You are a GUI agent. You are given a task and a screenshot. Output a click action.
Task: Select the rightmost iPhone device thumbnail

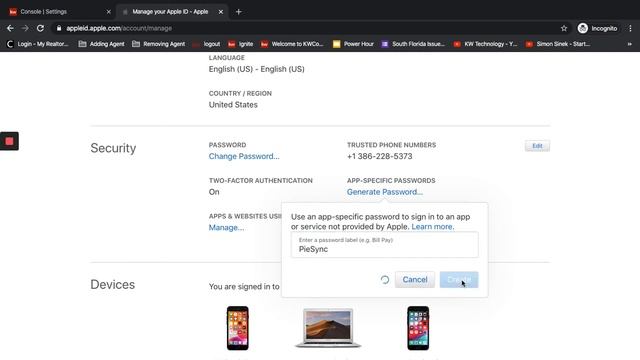418,328
